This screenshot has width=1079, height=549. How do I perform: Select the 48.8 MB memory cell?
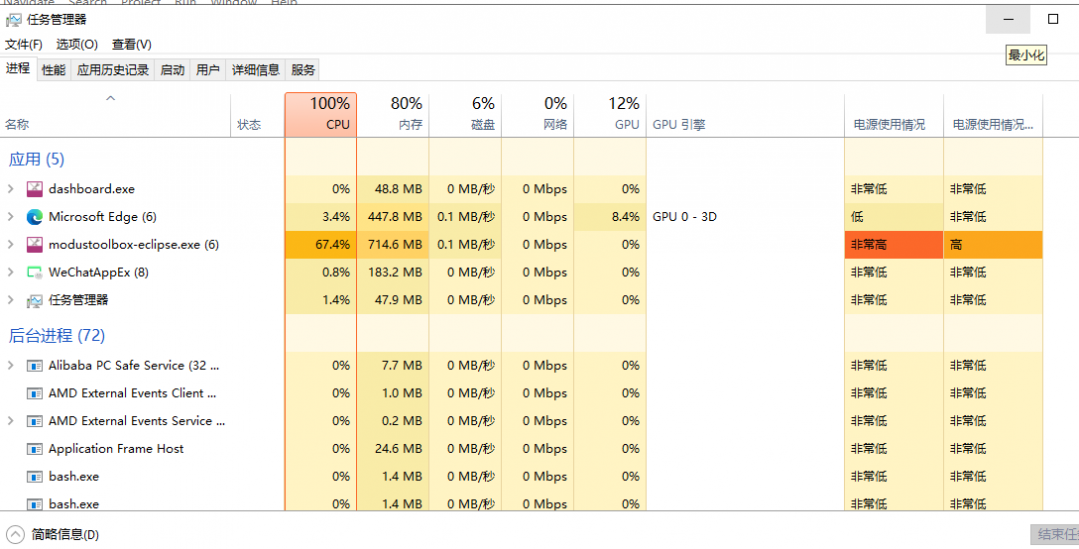[393, 189]
